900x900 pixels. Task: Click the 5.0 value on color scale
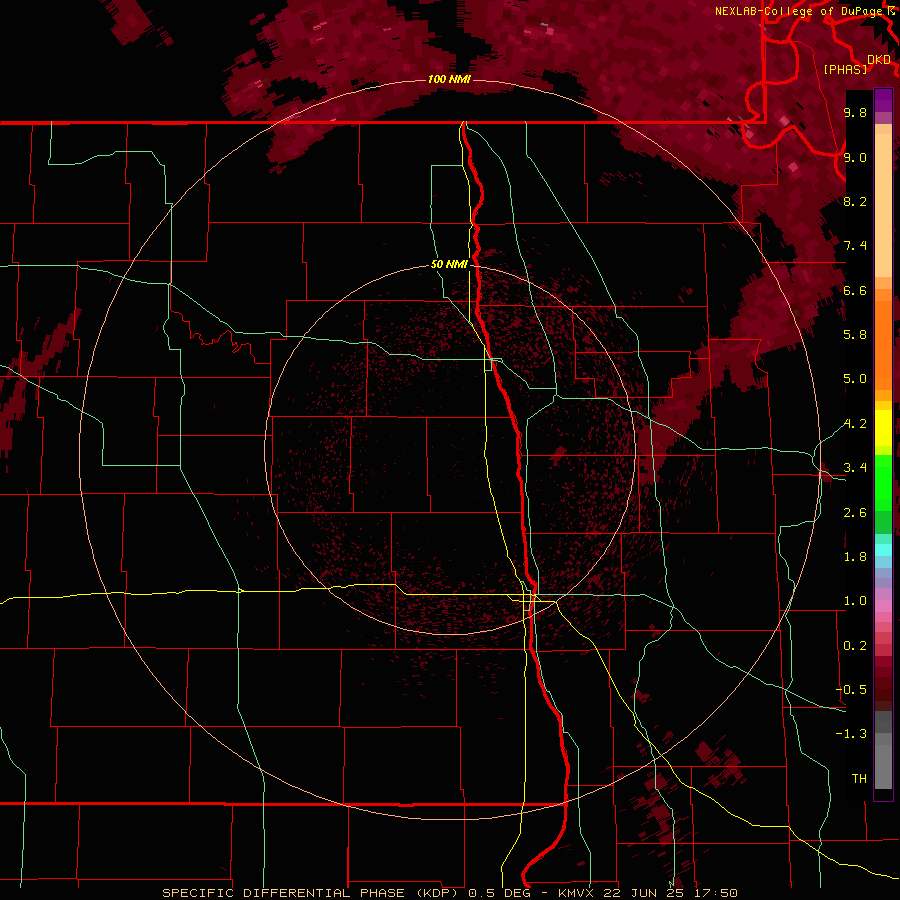click(x=855, y=379)
